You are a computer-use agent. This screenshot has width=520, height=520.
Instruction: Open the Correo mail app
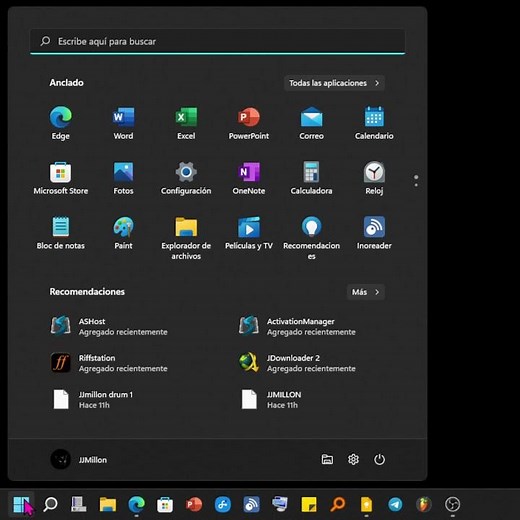tap(311, 123)
